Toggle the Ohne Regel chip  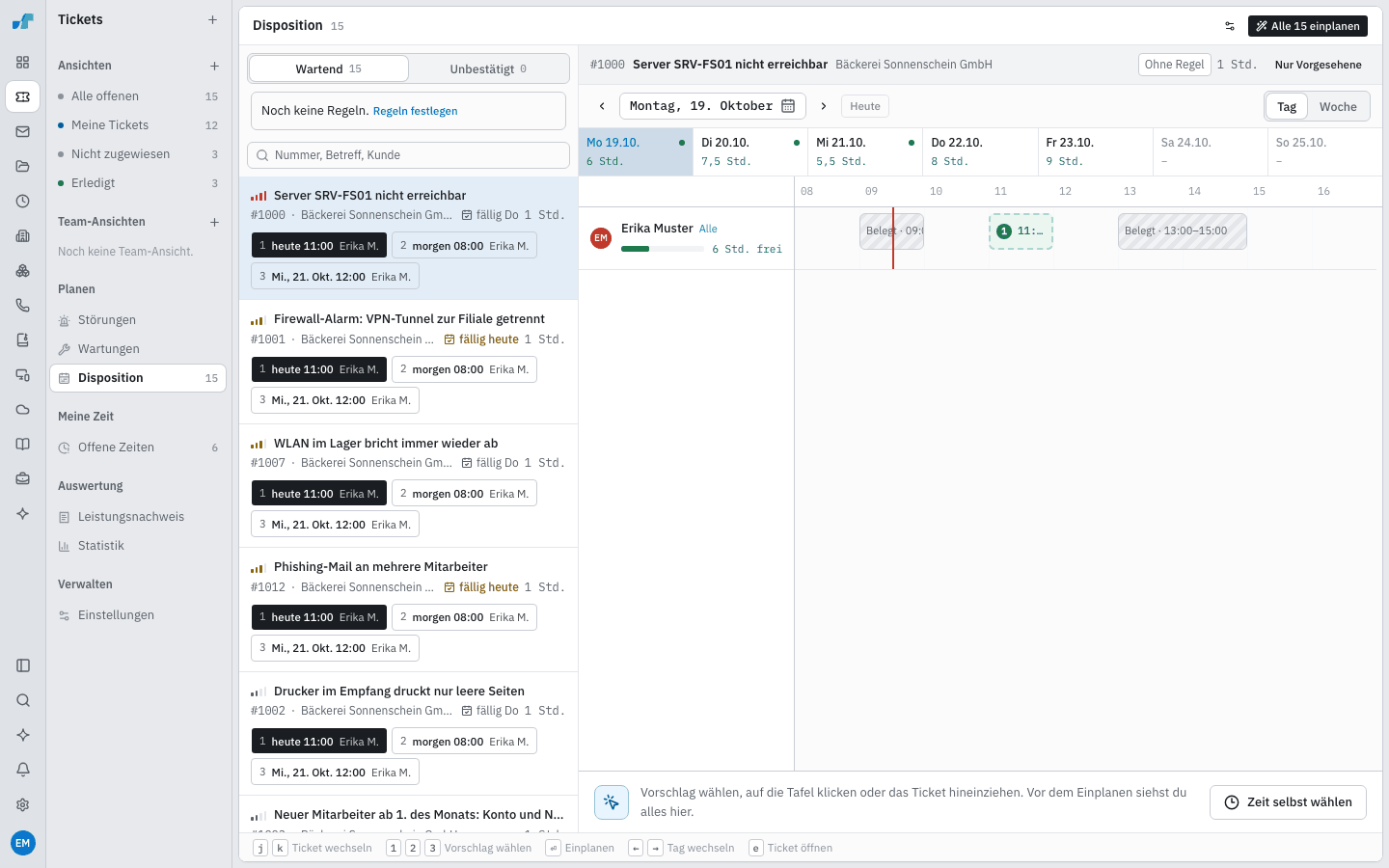(1174, 65)
